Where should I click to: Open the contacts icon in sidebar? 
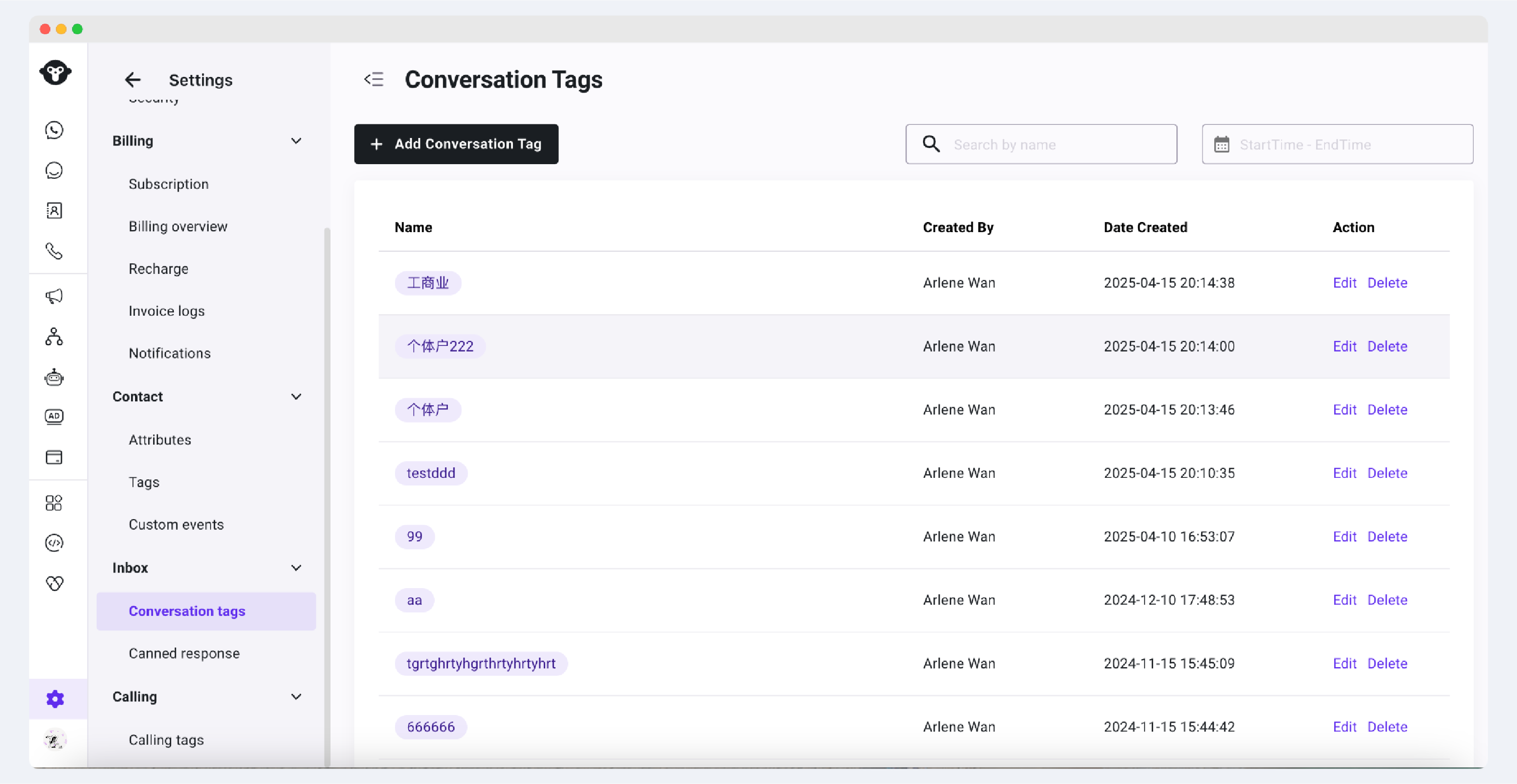54,210
